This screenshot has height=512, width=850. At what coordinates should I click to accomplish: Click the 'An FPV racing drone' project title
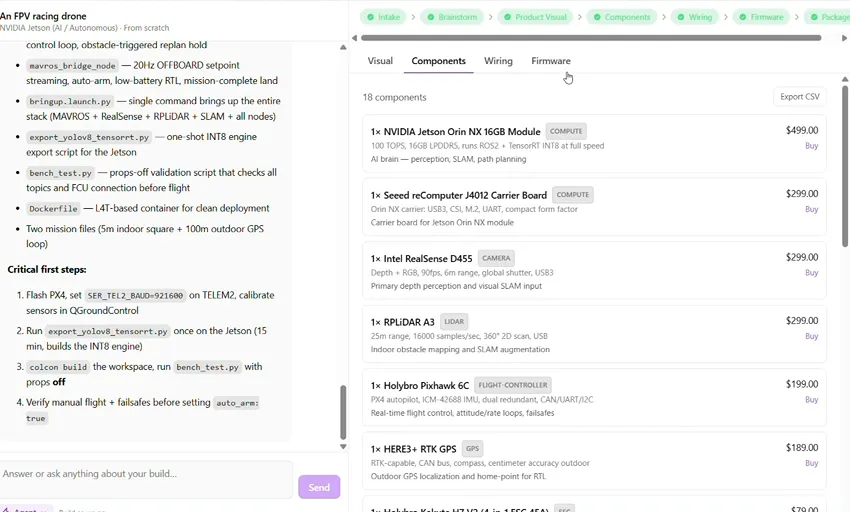43,16
